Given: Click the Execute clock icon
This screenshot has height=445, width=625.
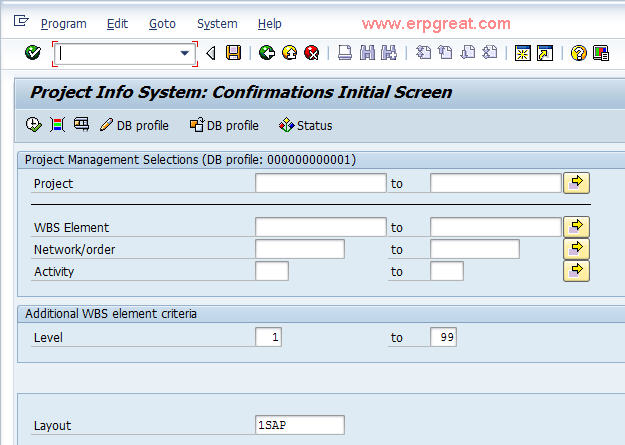Looking at the screenshot, I should [x=33, y=124].
